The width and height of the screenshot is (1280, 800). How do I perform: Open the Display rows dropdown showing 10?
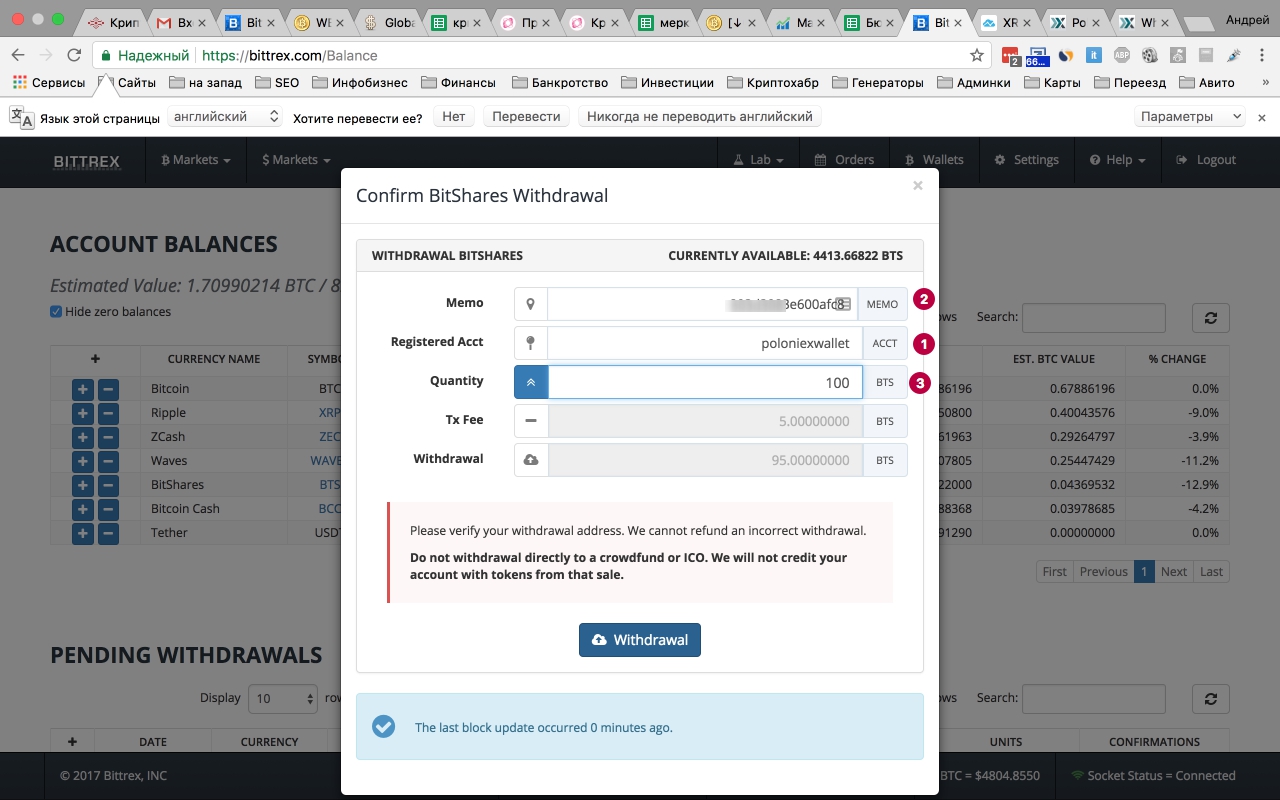pos(283,699)
